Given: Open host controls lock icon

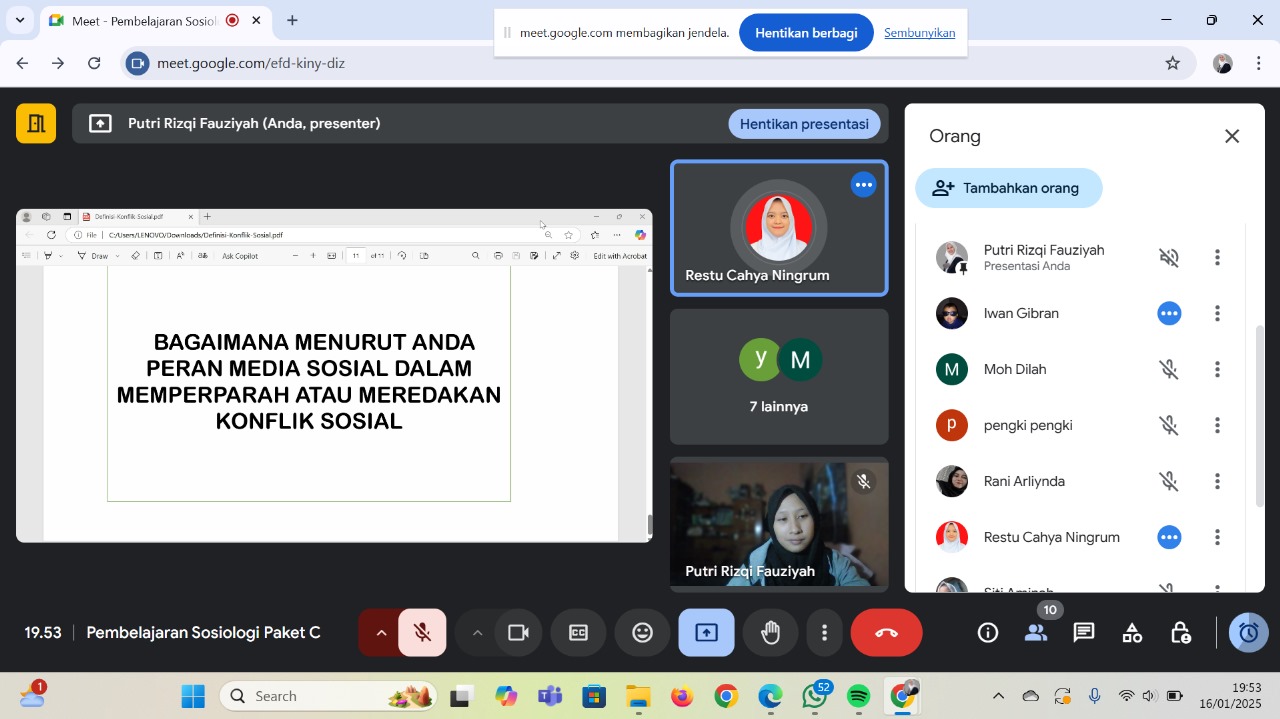Looking at the screenshot, I should click(x=1180, y=633).
